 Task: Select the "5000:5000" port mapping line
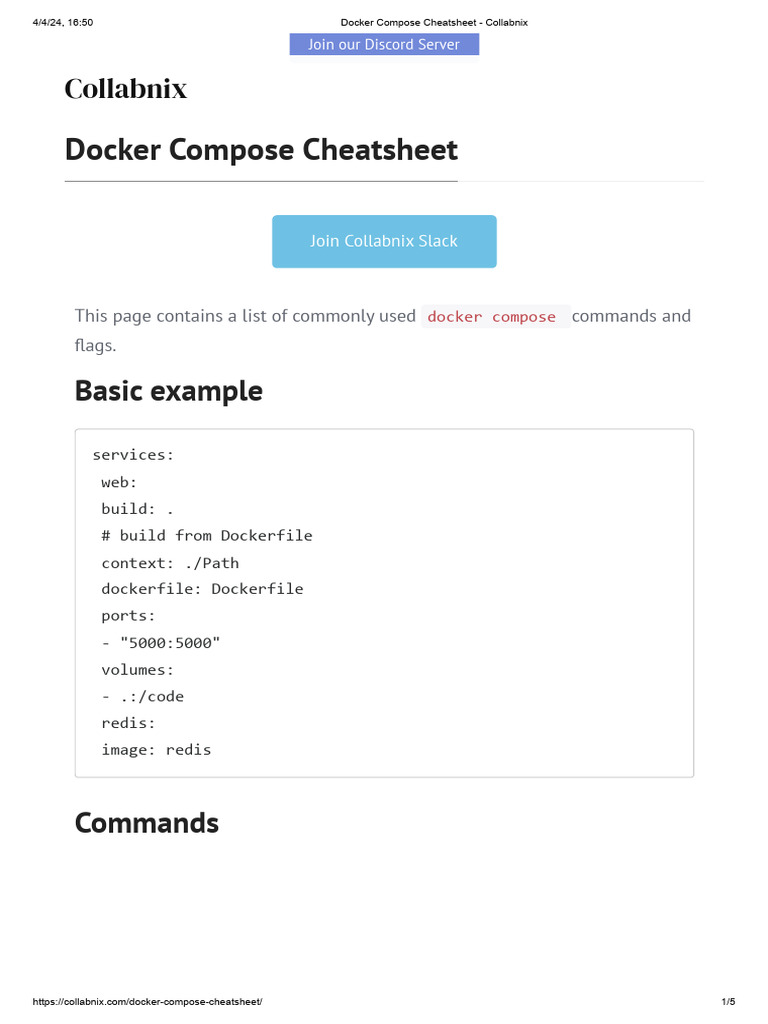pyautogui.click(x=161, y=643)
